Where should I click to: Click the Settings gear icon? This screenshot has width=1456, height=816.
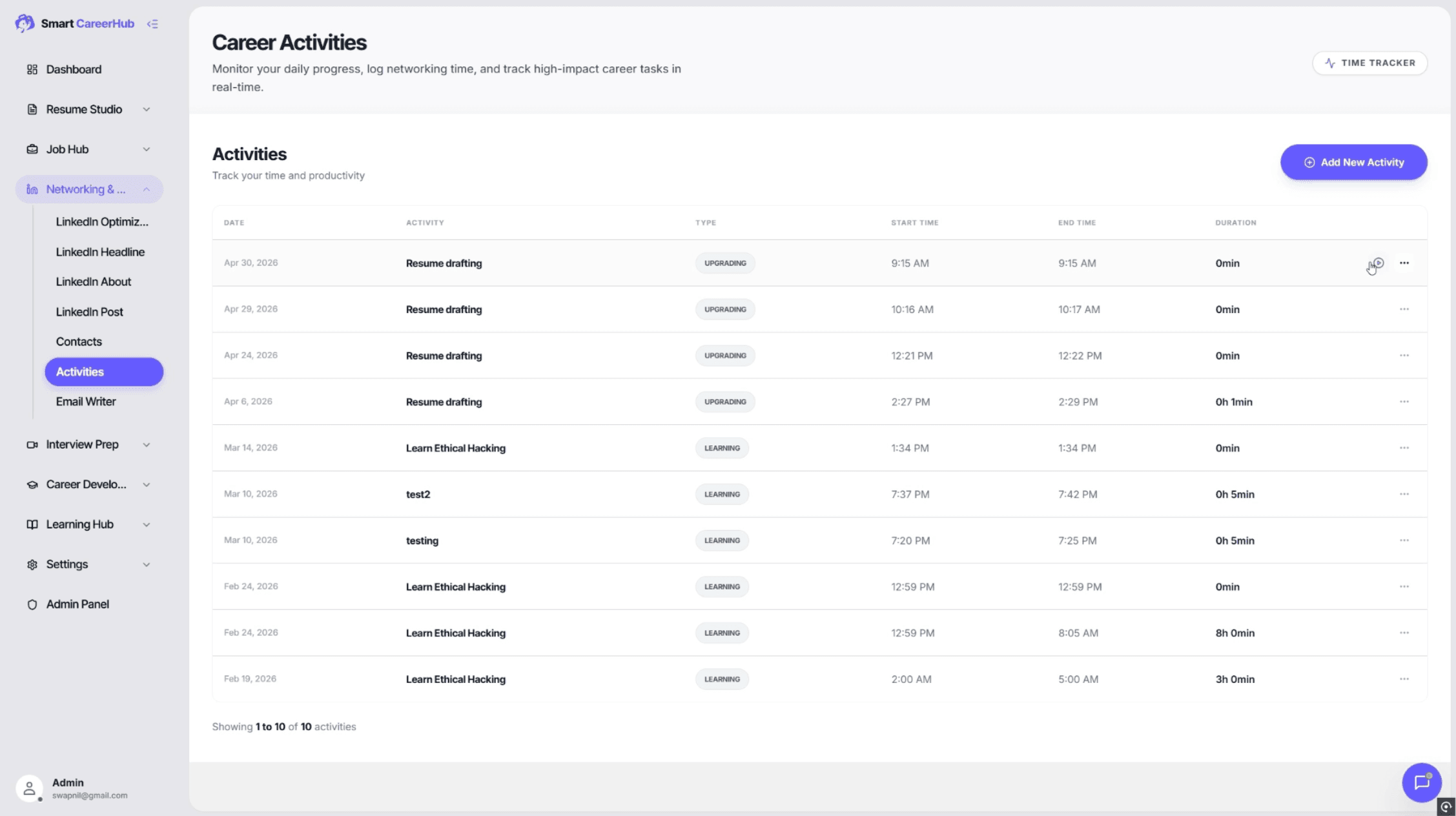32,564
